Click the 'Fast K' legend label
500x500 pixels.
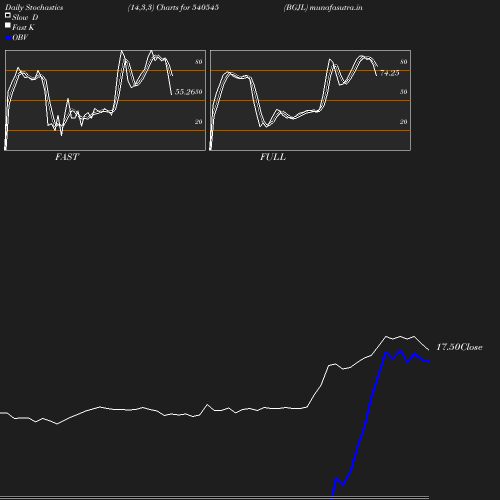point(23,27)
